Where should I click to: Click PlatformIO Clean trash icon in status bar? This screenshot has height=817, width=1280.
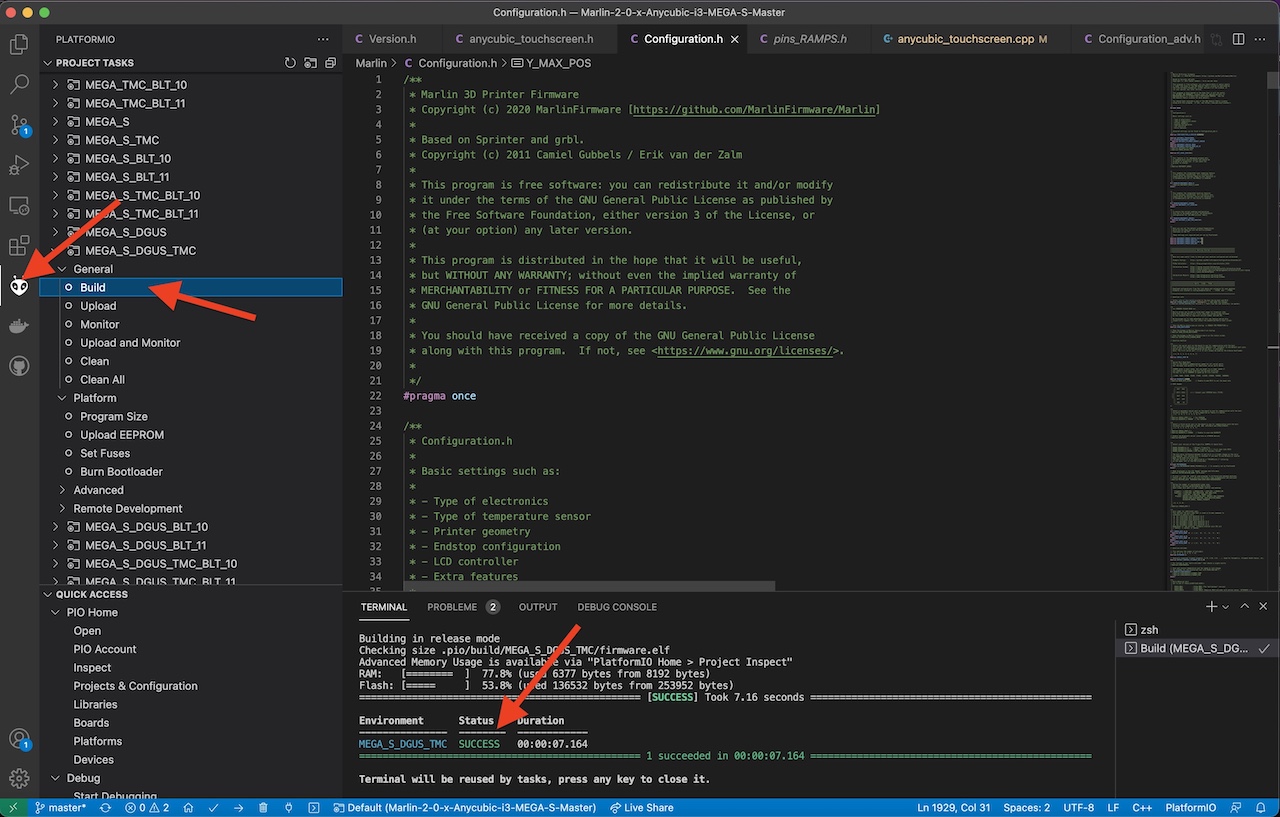click(x=263, y=807)
